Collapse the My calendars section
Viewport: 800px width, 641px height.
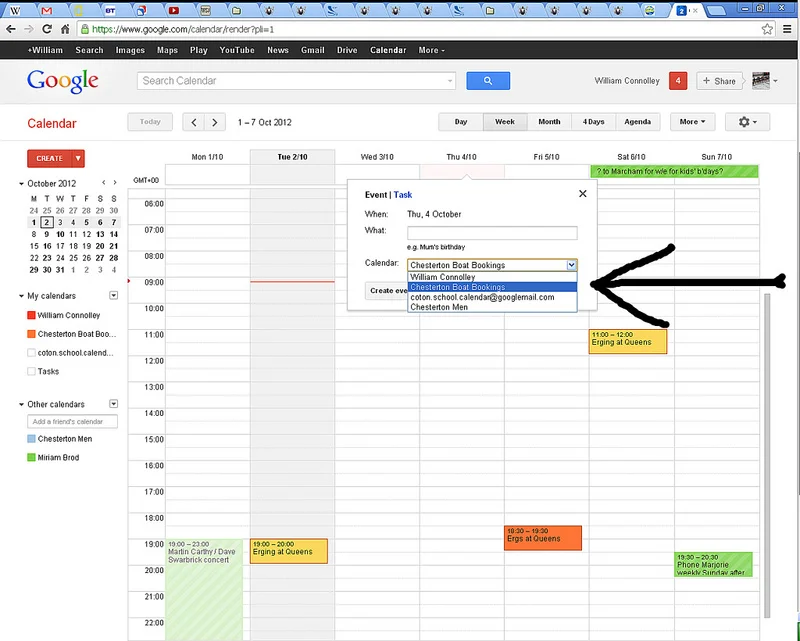pos(21,296)
